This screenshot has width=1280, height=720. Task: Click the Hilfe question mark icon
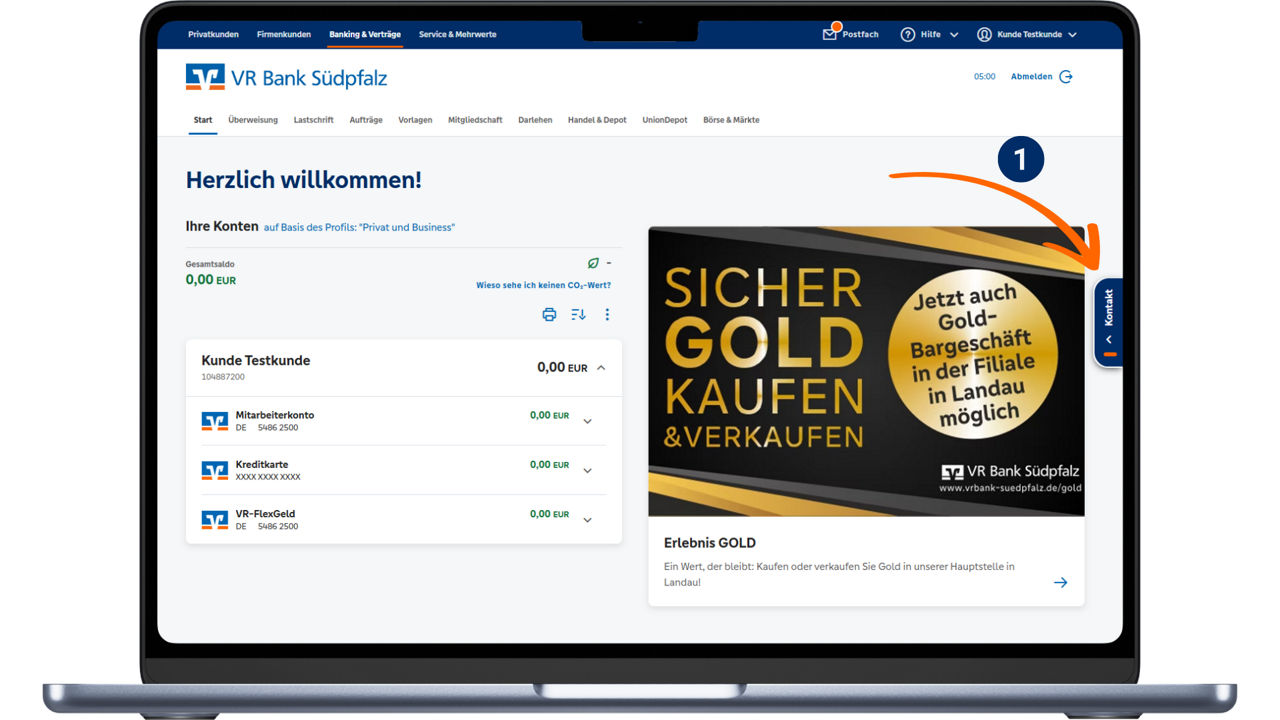point(908,34)
